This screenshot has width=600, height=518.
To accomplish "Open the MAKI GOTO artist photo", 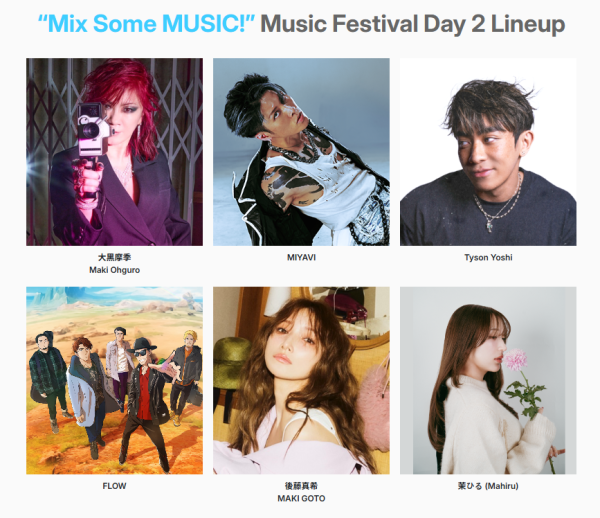I will coord(301,381).
